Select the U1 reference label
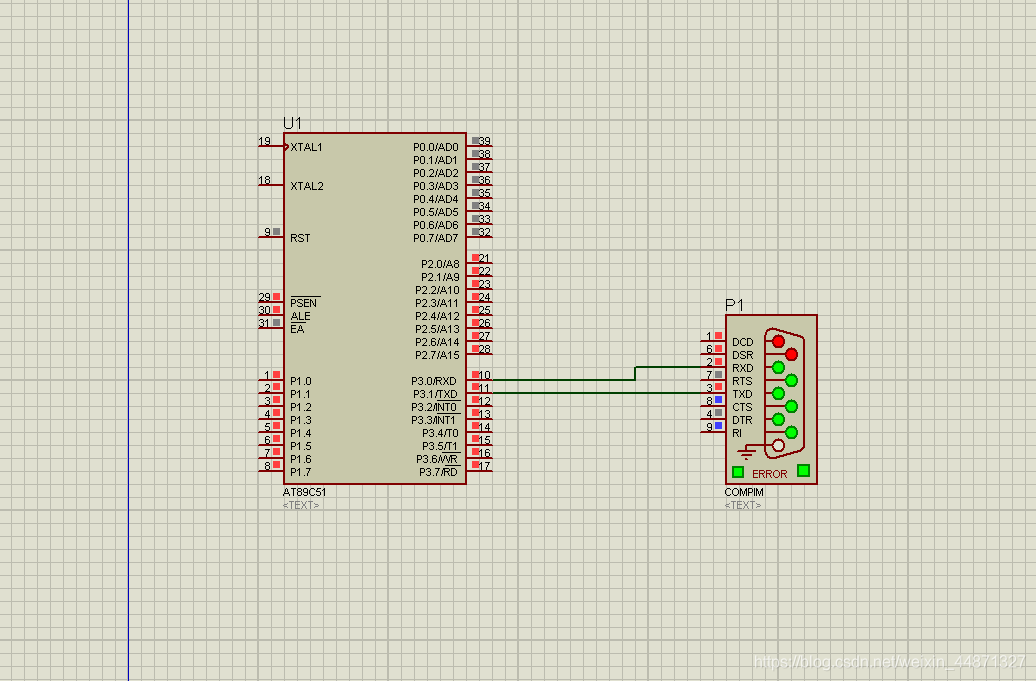 point(292,124)
